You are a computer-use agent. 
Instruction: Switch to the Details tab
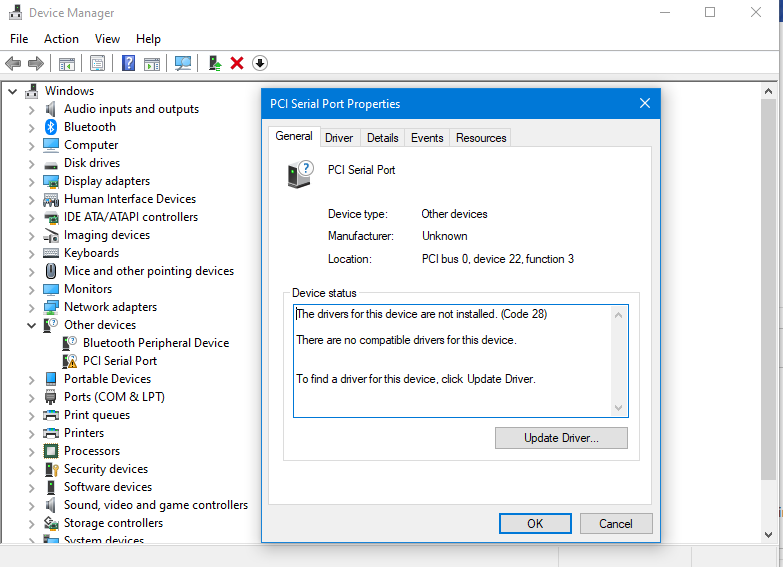tap(383, 138)
